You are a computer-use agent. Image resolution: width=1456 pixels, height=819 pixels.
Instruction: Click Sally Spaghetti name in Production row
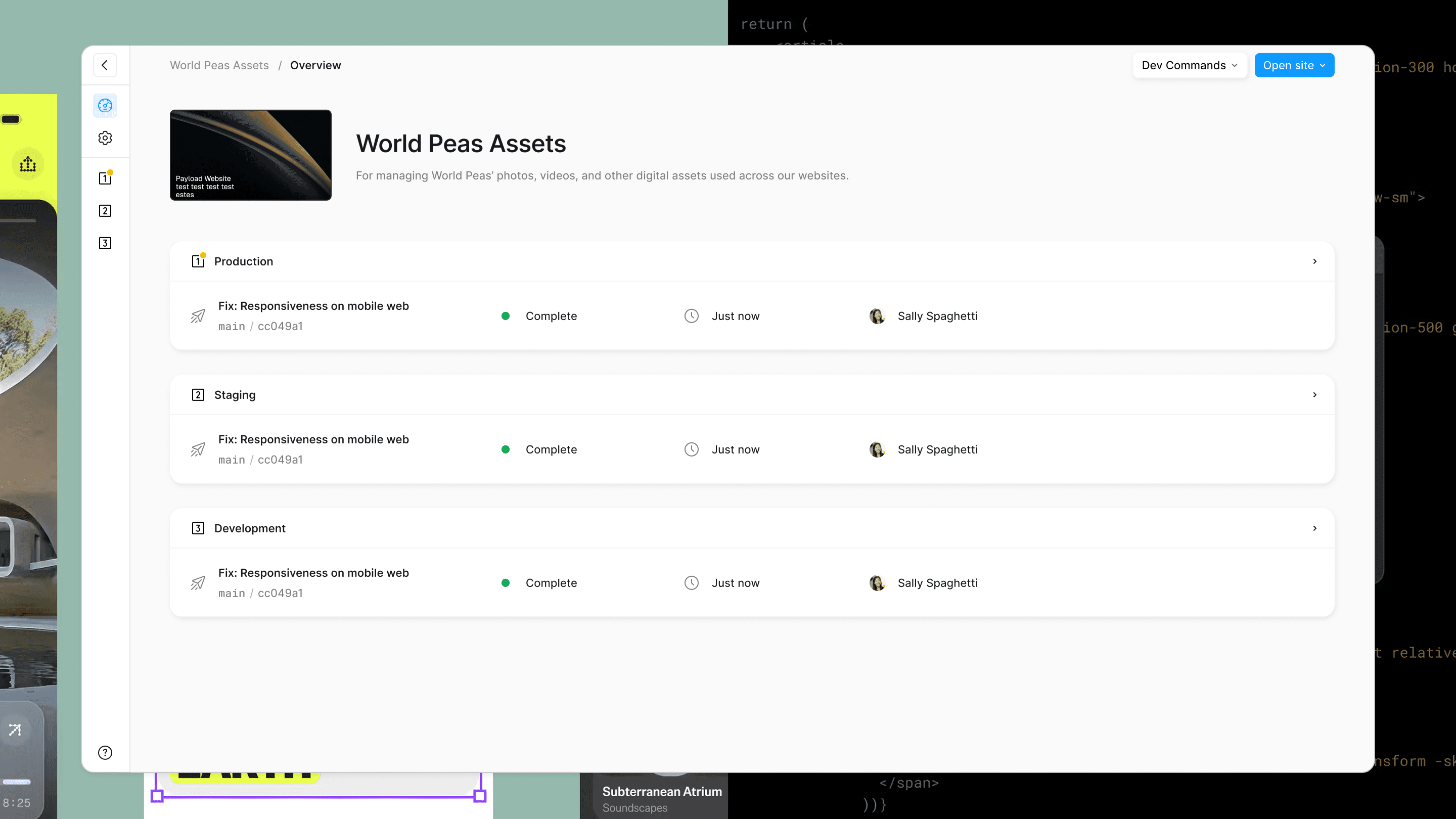[938, 316]
